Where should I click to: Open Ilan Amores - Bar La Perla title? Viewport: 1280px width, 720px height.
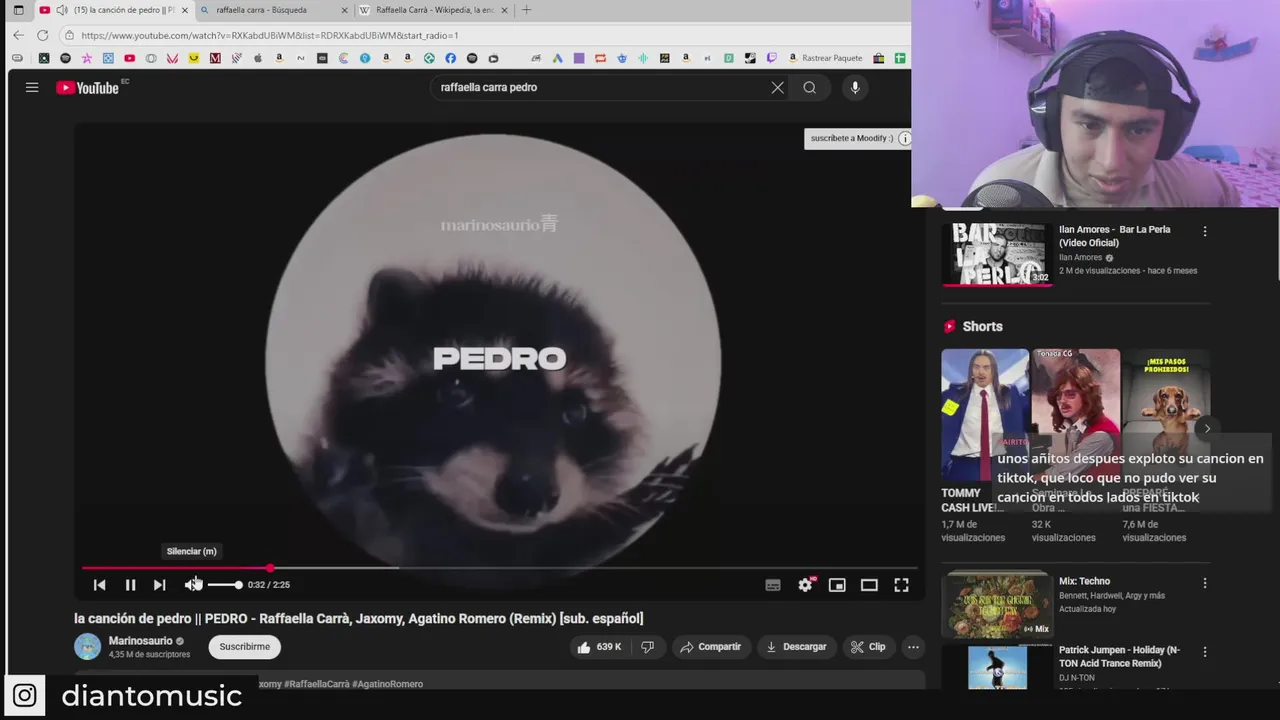tap(1115, 236)
